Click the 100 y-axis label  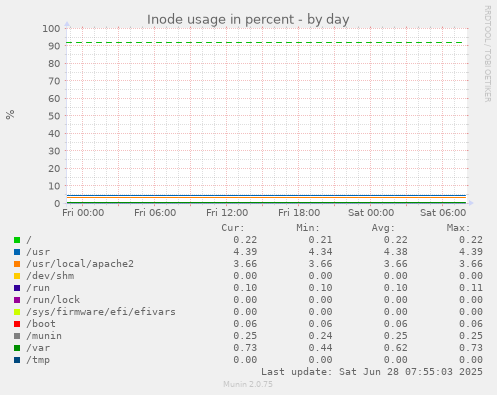51,28
